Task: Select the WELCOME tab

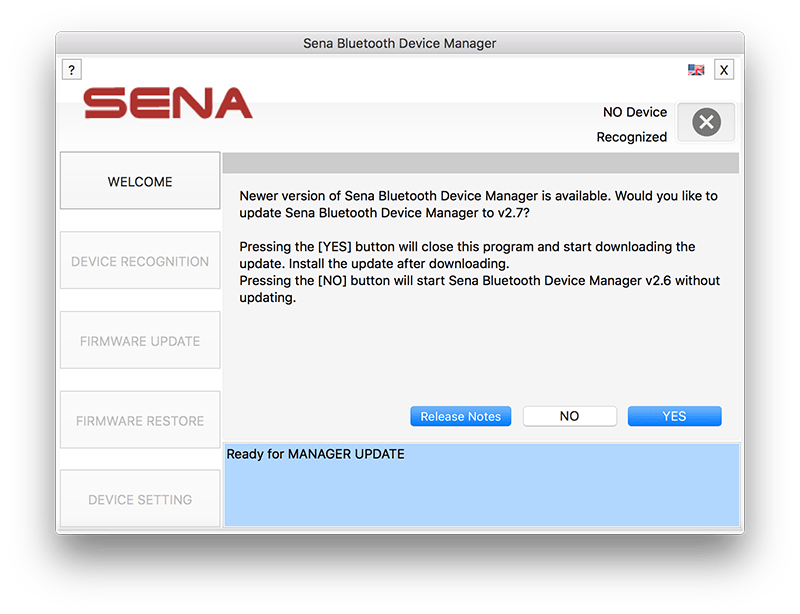Action: [x=140, y=181]
